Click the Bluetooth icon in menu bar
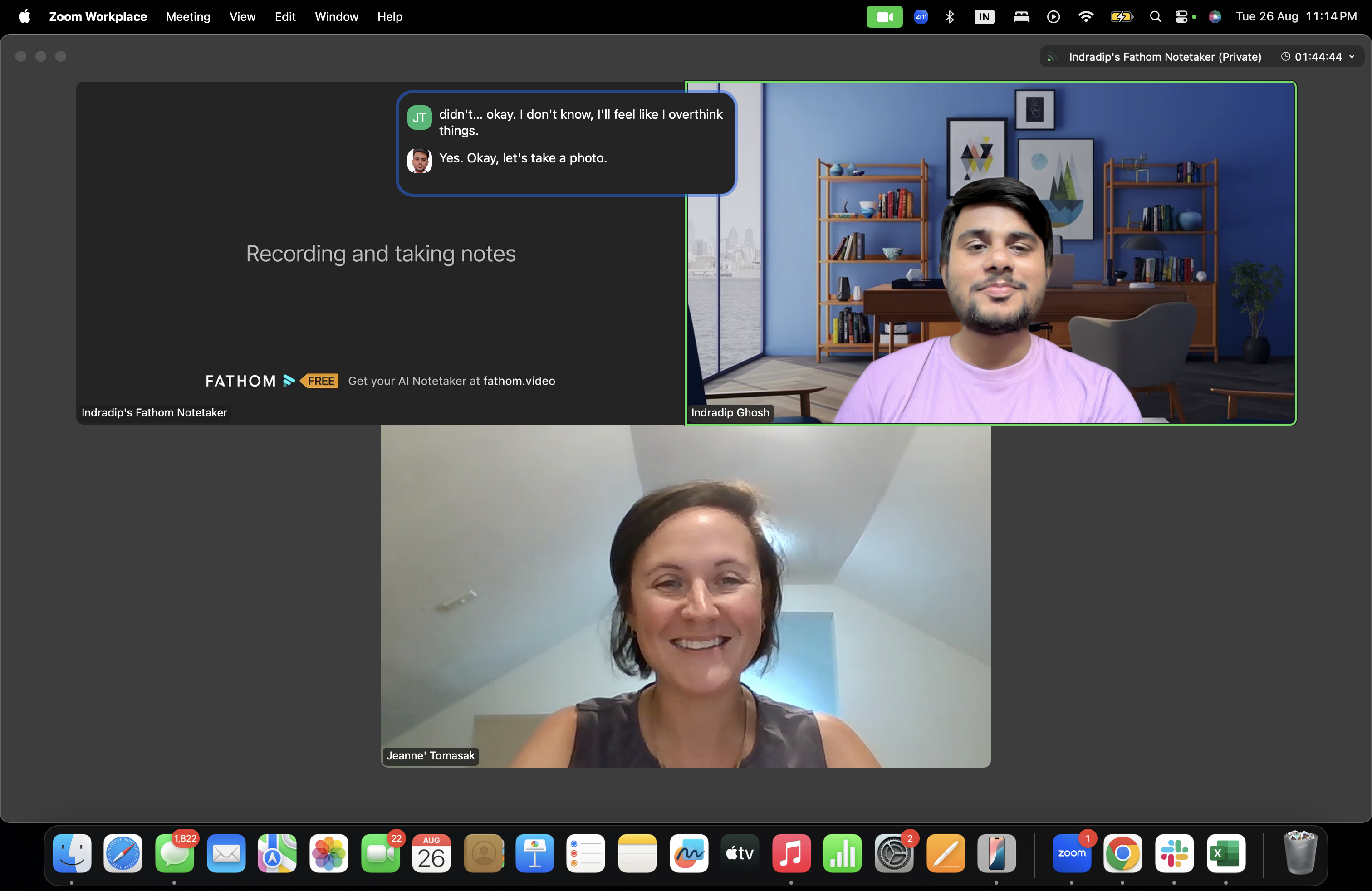The image size is (1372, 891). [950, 17]
